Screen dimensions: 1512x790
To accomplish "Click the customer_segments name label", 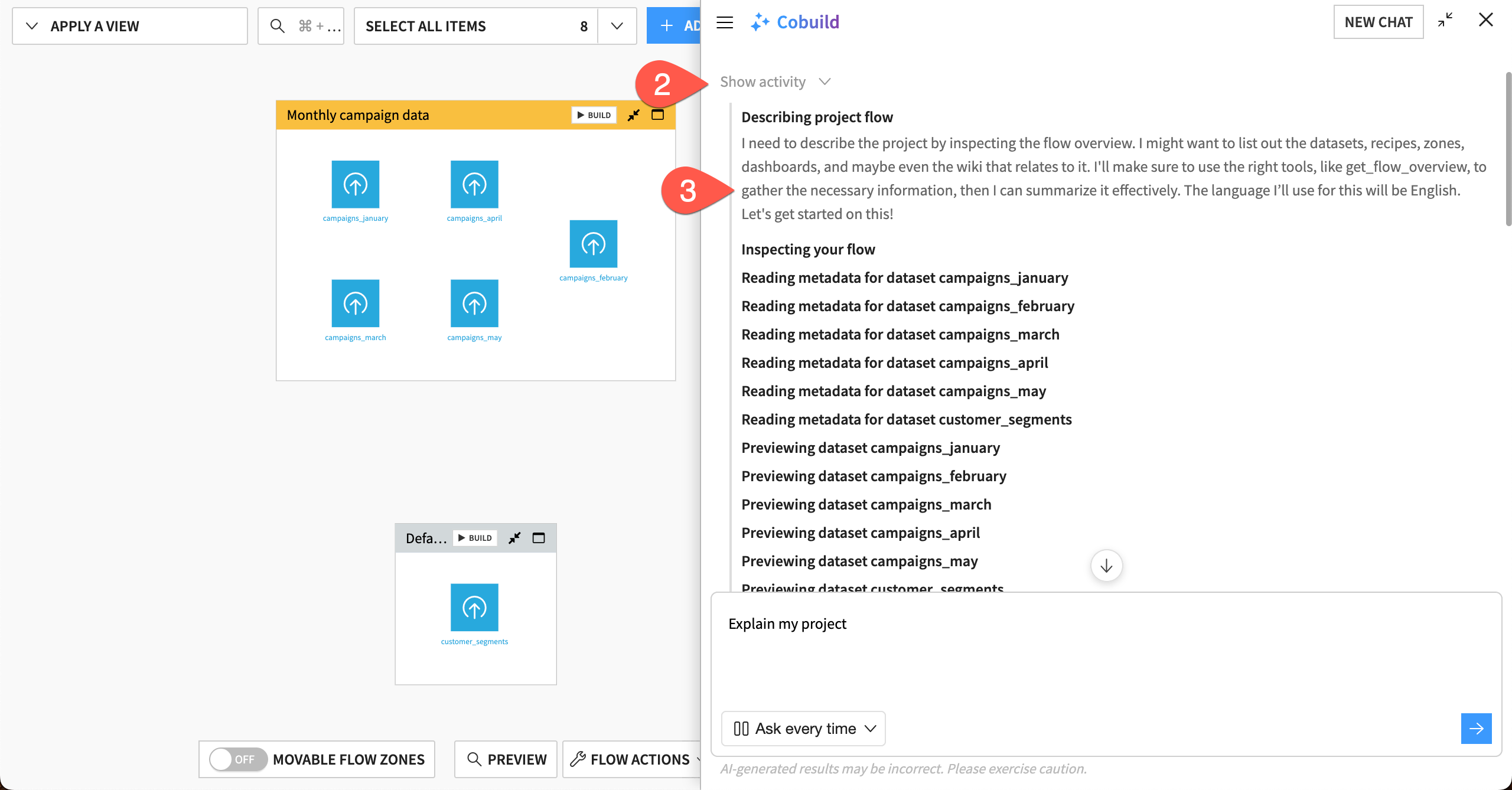I will tap(474, 642).
